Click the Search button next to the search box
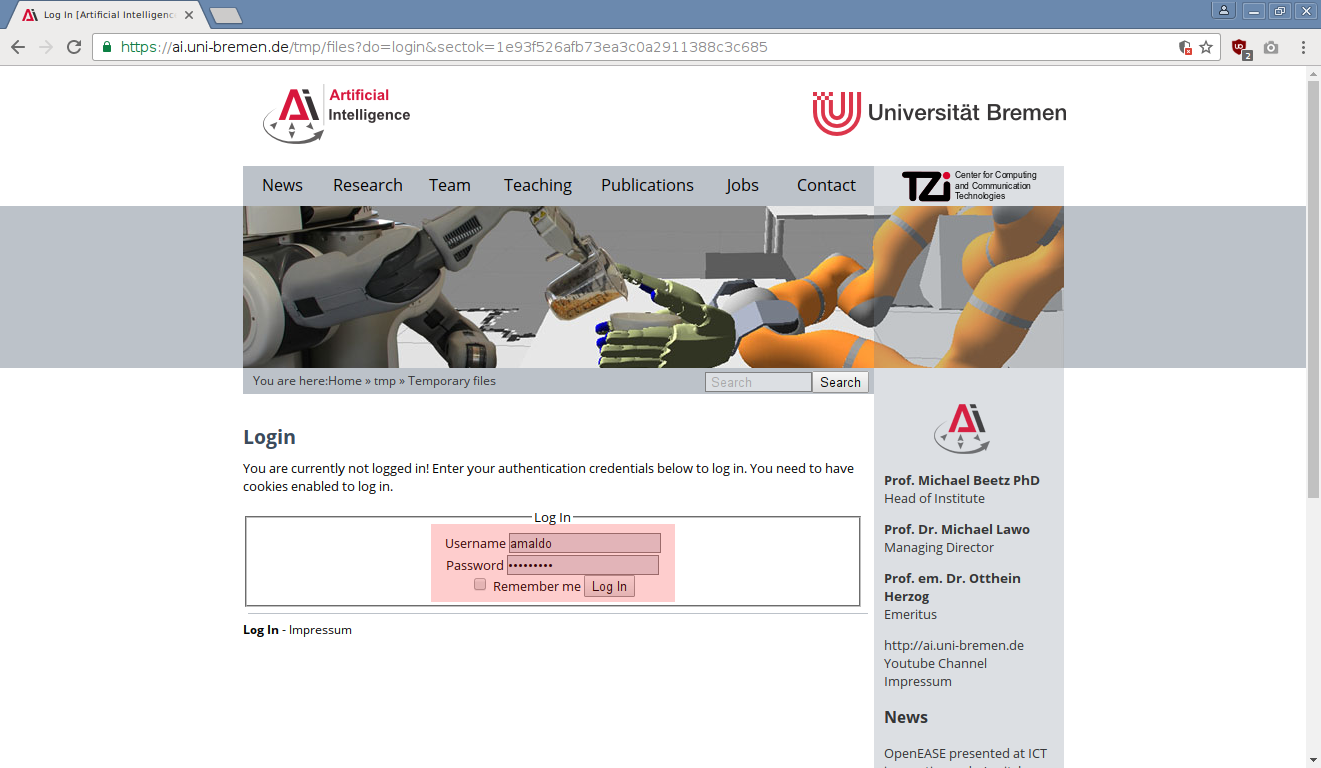1321x768 pixels. click(840, 382)
